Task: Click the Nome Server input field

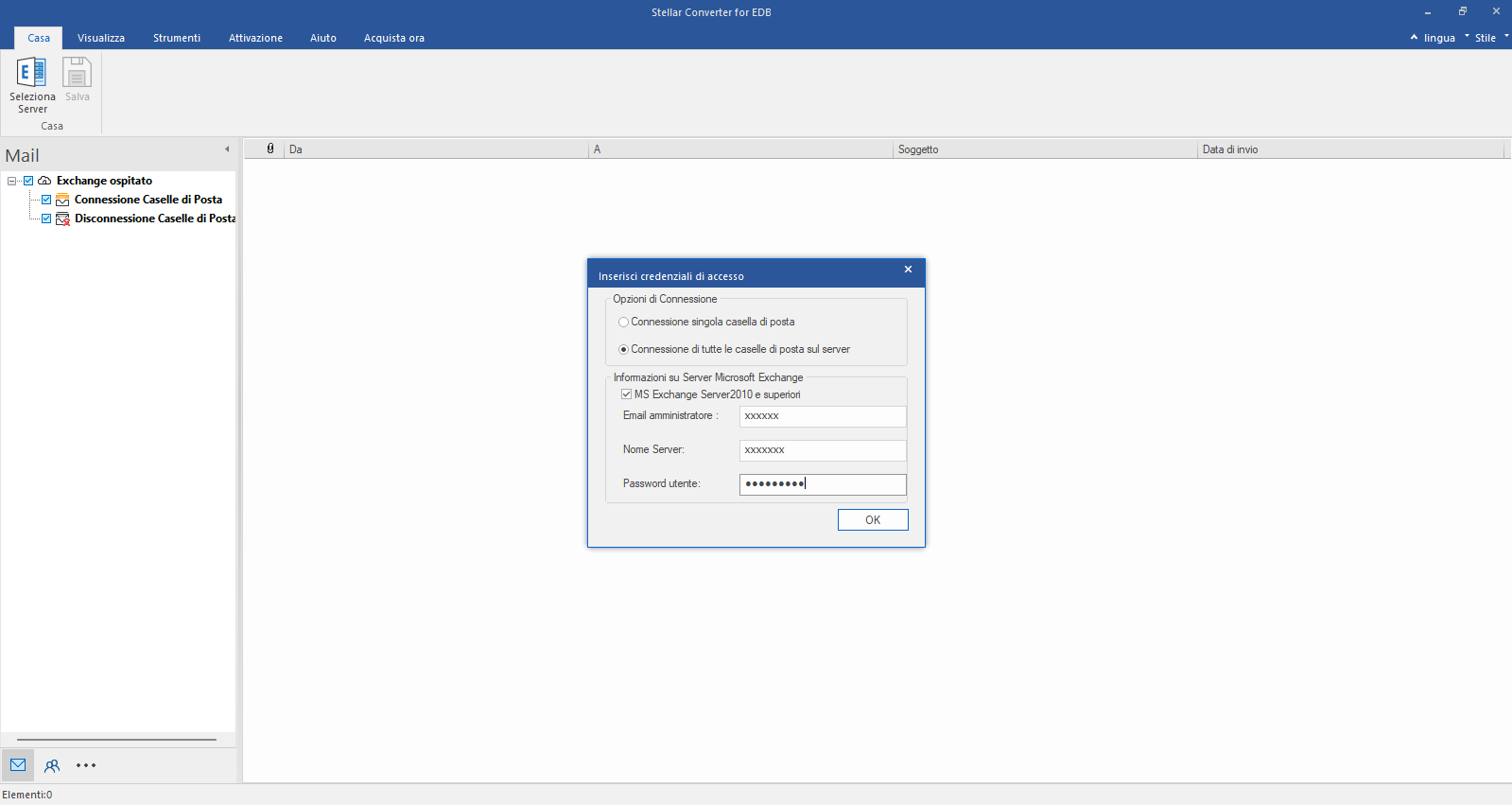Action: pos(823,450)
